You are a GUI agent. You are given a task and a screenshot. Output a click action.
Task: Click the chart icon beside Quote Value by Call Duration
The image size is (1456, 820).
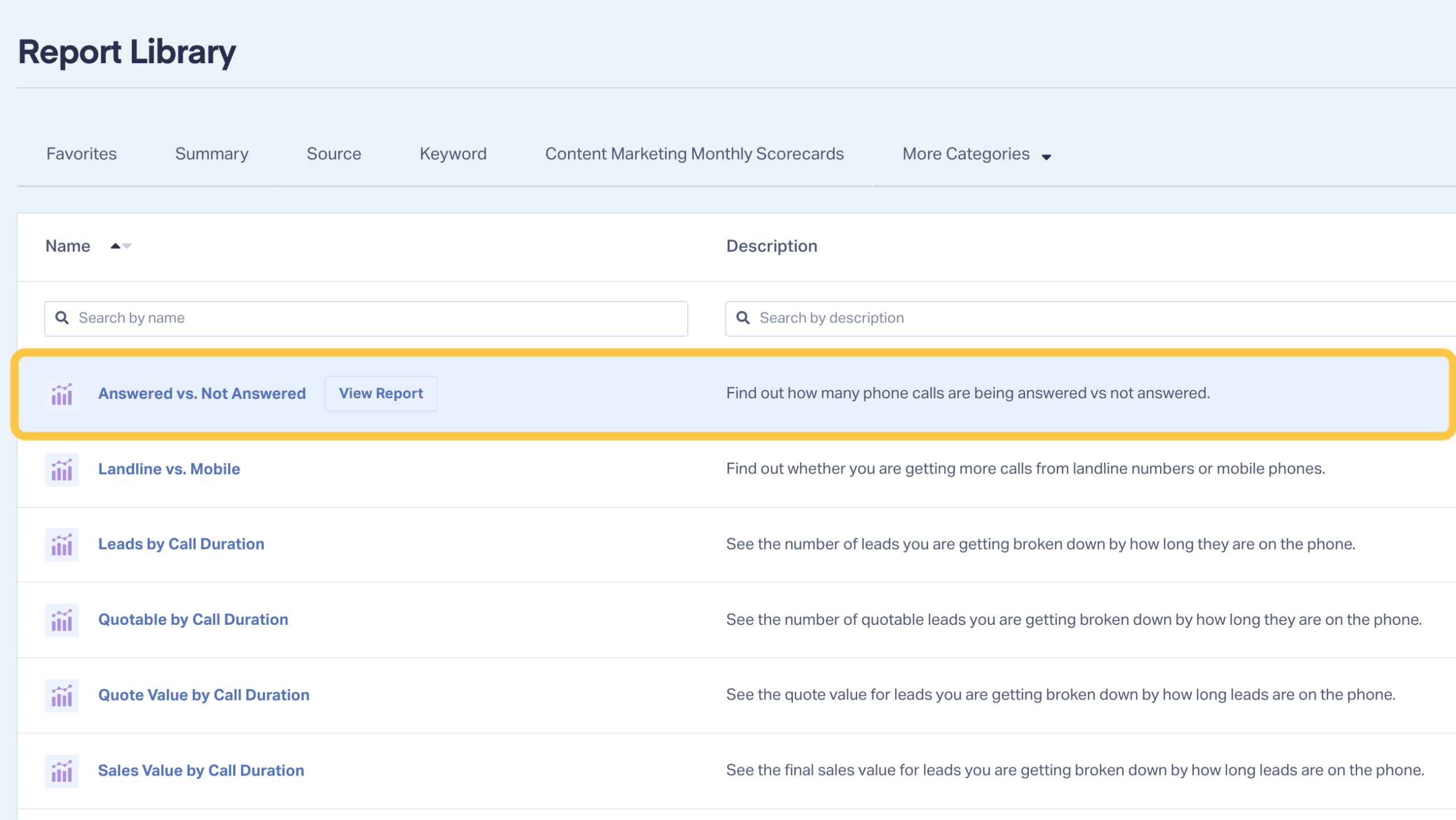coord(62,695)
